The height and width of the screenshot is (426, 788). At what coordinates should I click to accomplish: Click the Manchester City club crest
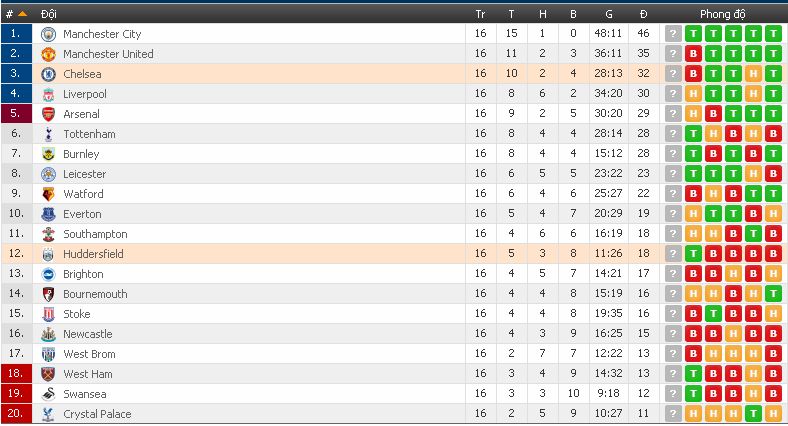47,34
